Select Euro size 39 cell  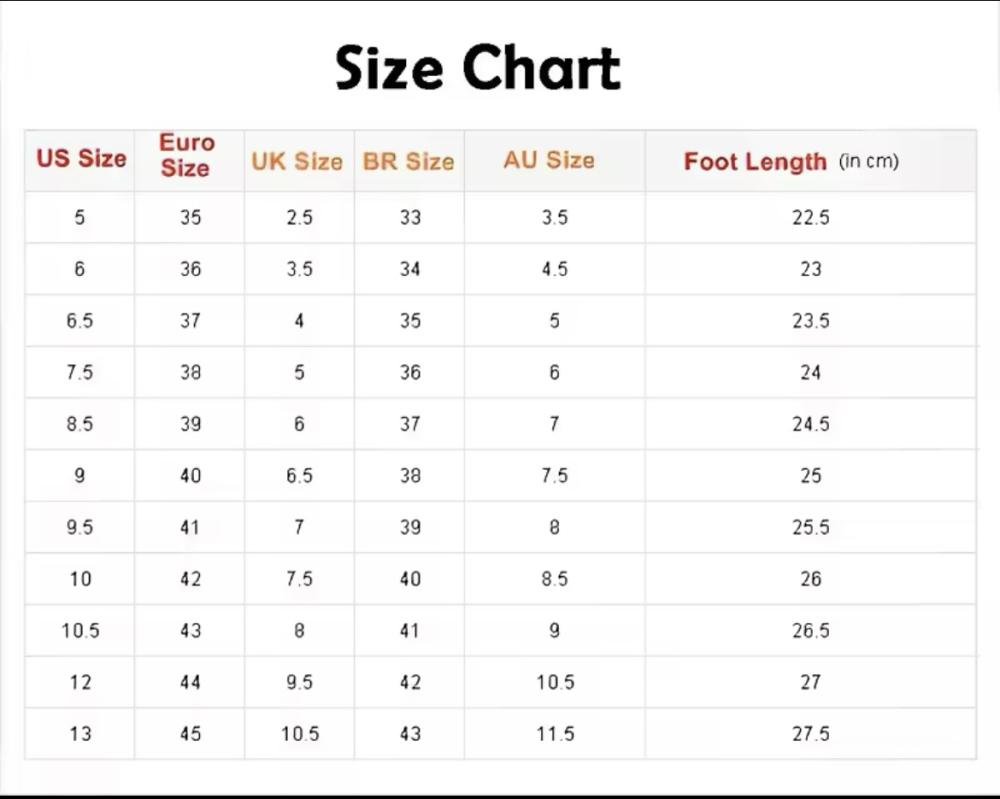(189, 424)
